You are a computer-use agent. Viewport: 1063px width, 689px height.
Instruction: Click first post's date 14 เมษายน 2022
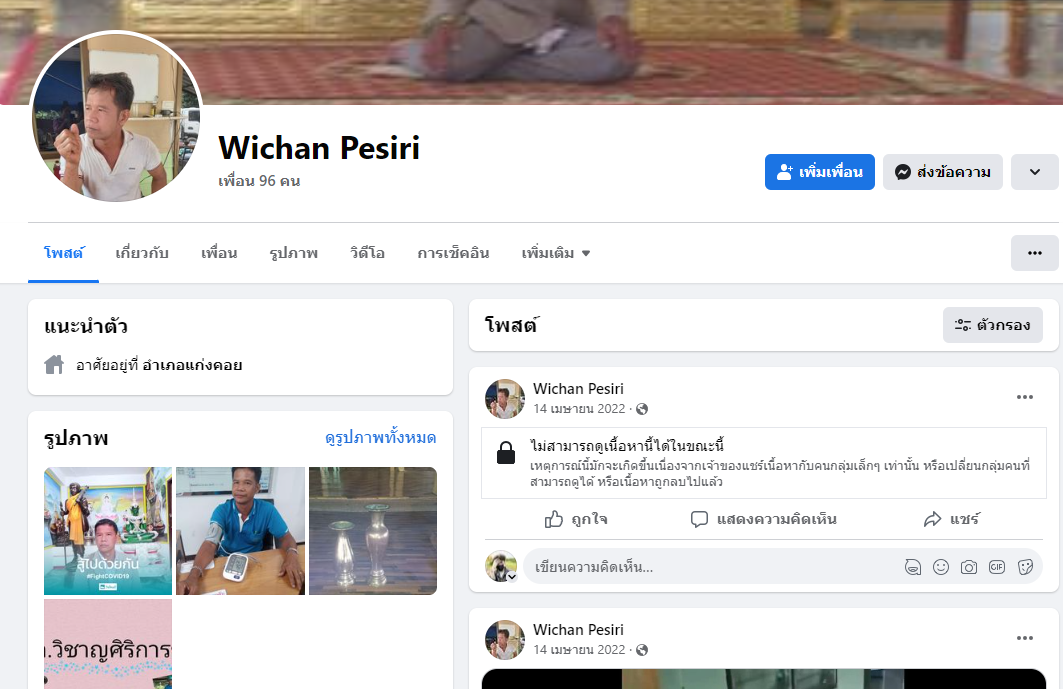[x=579, y=408]
